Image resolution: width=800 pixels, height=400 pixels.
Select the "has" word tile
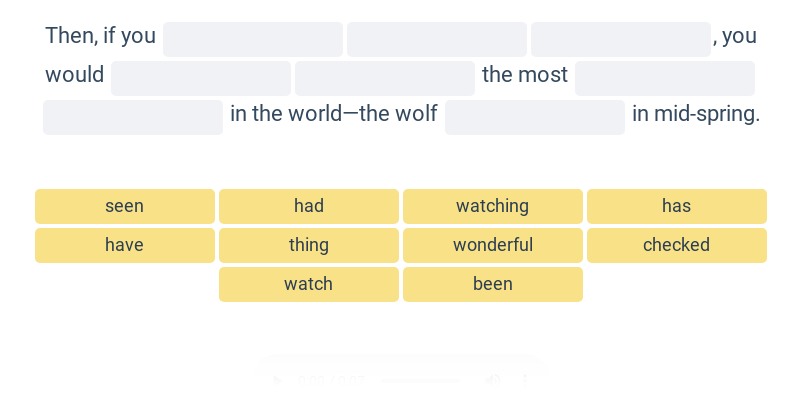coord(677,206)
